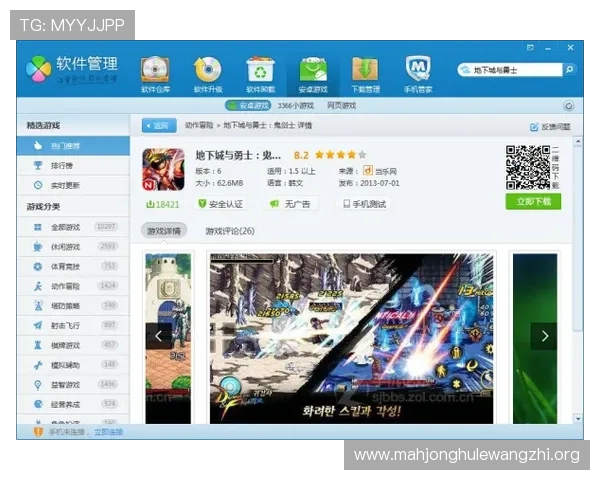This screenshot has width=600, height=480.
Task: Select 实时更新 clock item
Action: coord(73,185)
